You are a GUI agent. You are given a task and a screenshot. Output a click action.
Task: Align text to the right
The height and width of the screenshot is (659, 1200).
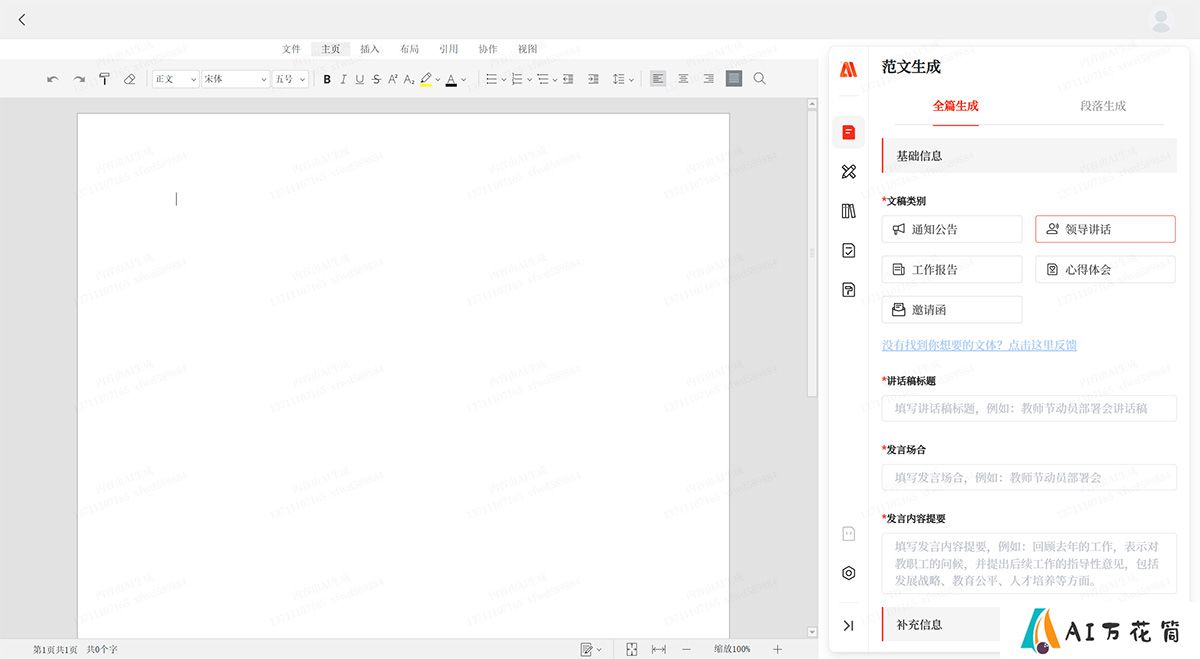pyautogui.click(x=708, y=79)
